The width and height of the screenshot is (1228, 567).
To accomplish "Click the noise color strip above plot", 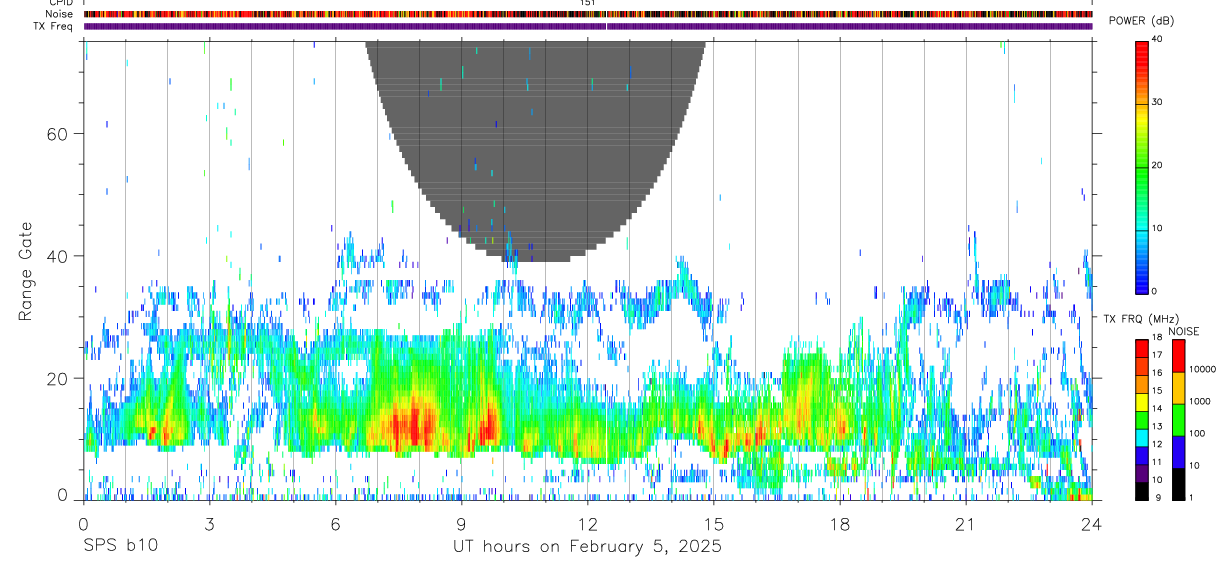I will point(588,14).
